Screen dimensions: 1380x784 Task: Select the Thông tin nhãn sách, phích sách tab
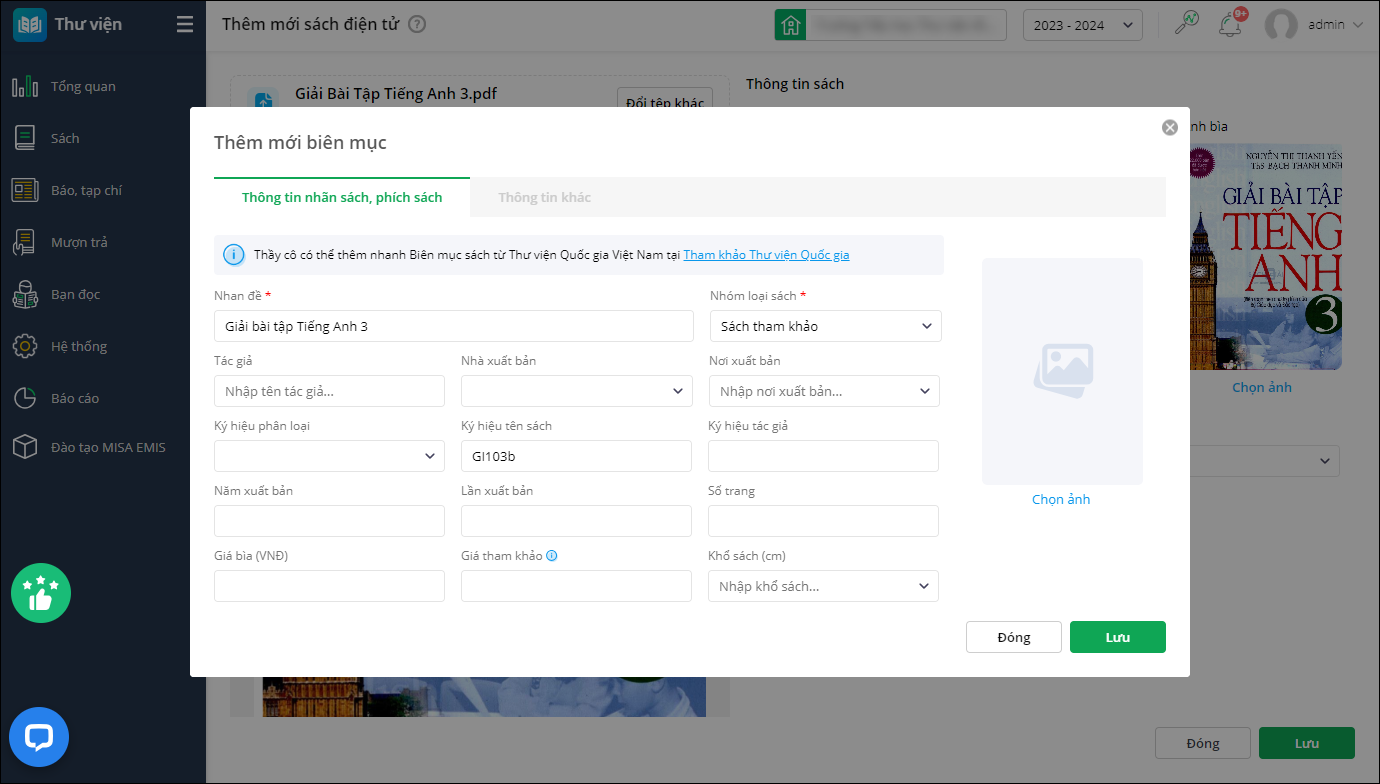click(342, 198)
